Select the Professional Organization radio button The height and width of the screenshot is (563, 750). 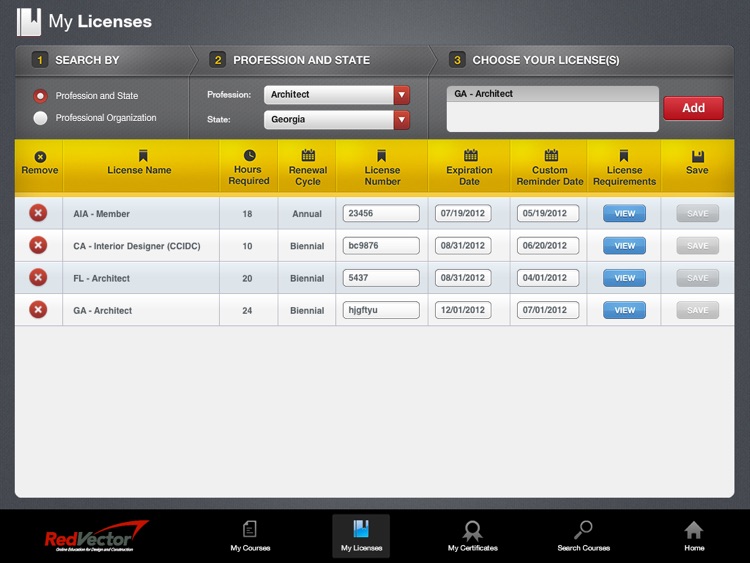[40, 118]
